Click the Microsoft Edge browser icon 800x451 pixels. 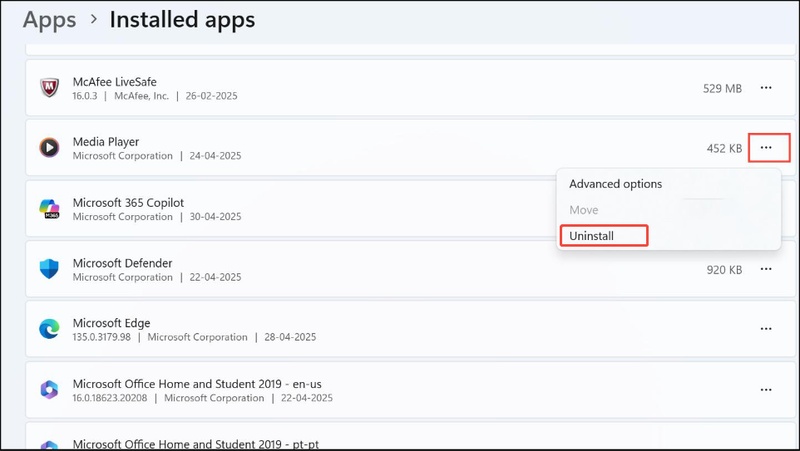(x=49, y=329)
